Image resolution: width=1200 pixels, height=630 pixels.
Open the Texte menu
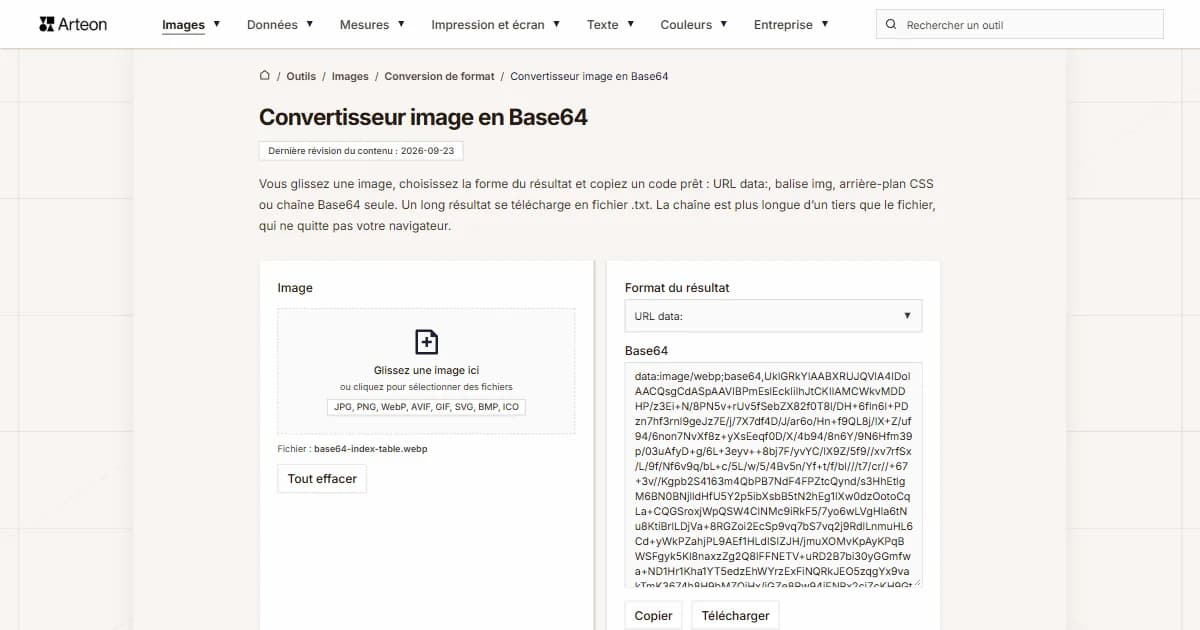pos(602,25)
